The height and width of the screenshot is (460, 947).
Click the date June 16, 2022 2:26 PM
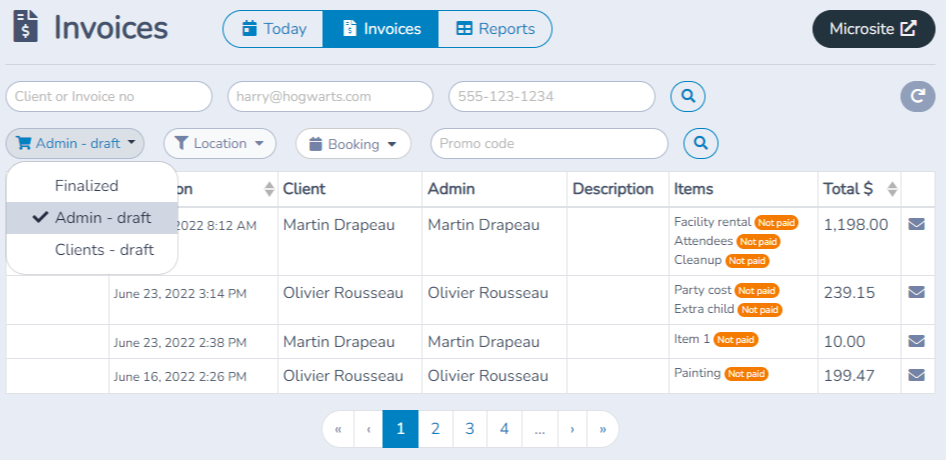coord(180,377)
